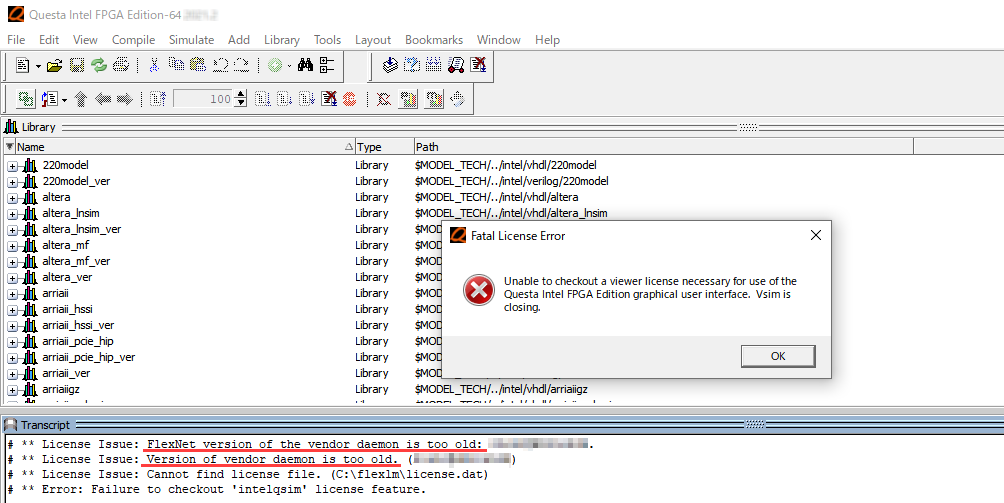
Task: Open the dropdown beside the green circle icon
Action: pyautogui.click(x=289, y=66)
